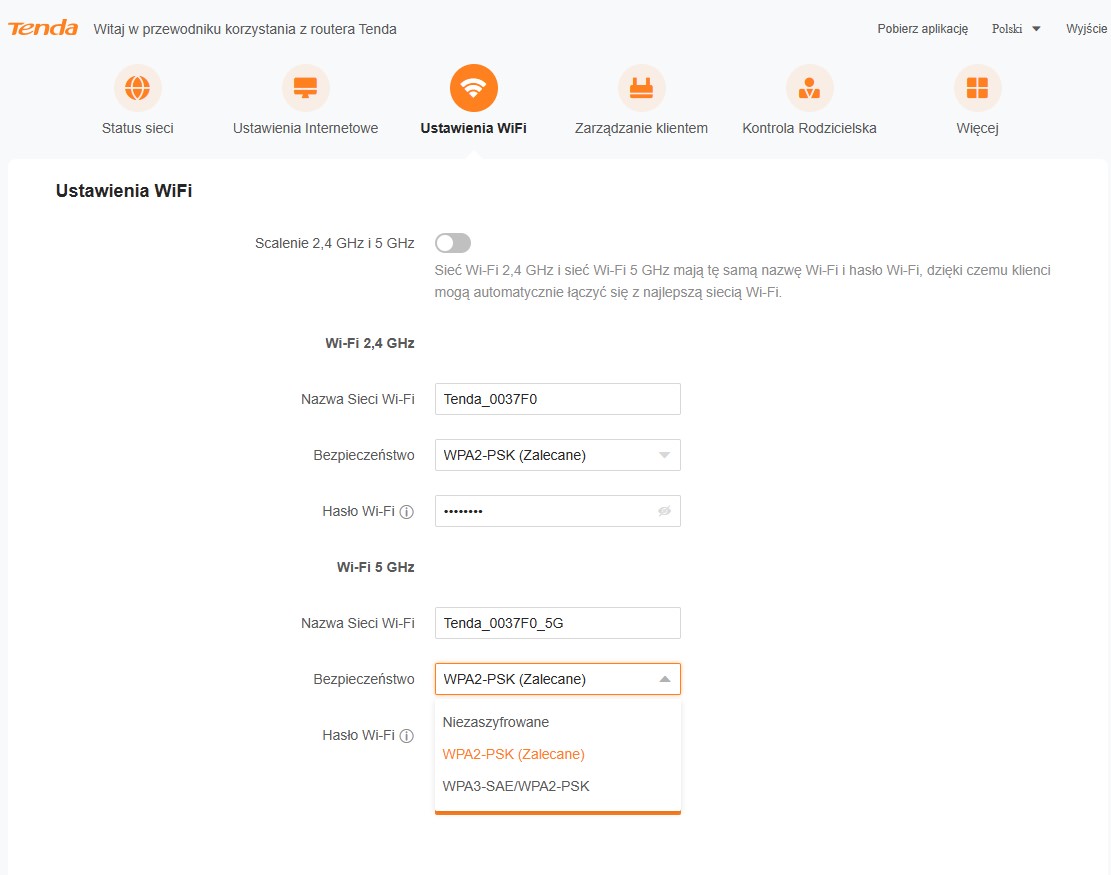1111x875 pixels.
Task: Choose WPA3-SAE/WPA2-PSK option
Action: [558, 786]
